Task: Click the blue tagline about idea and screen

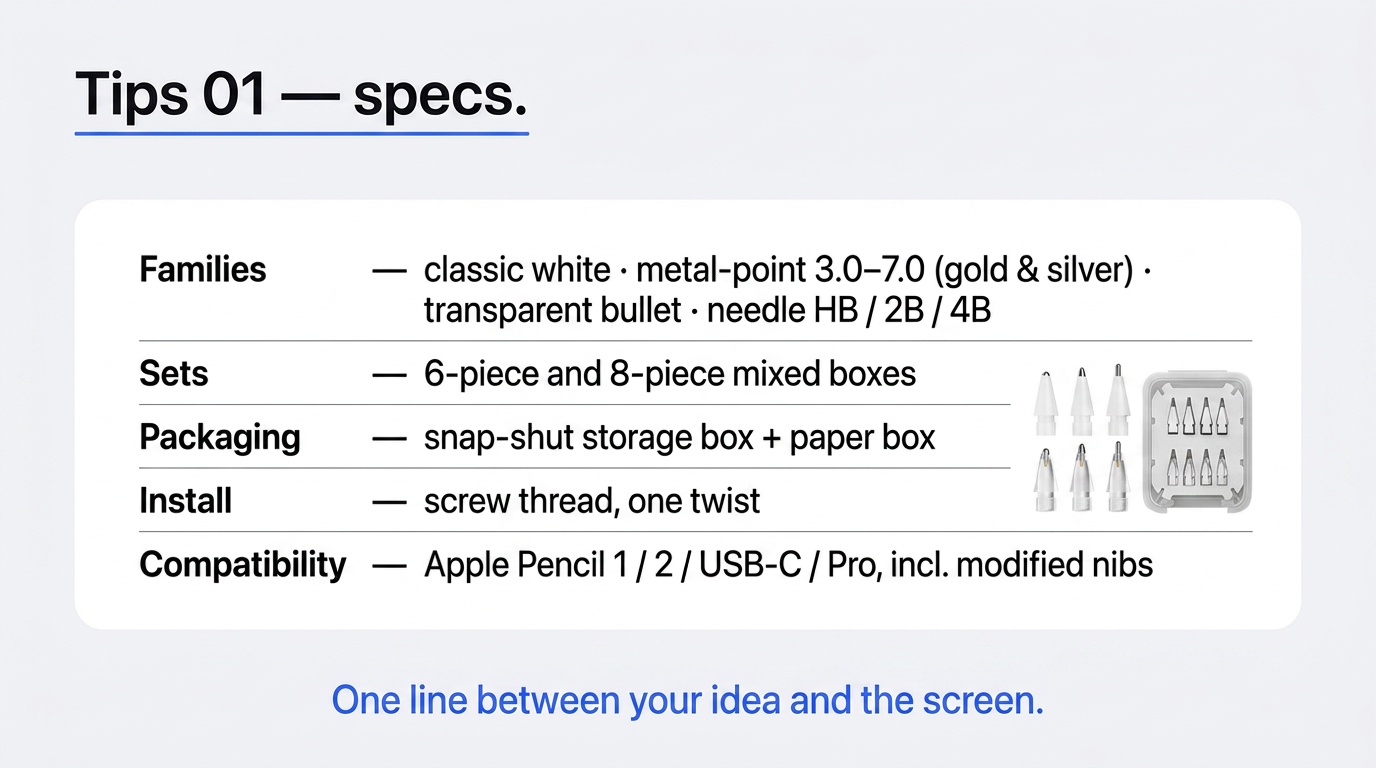Action: (x=687, y=700)
